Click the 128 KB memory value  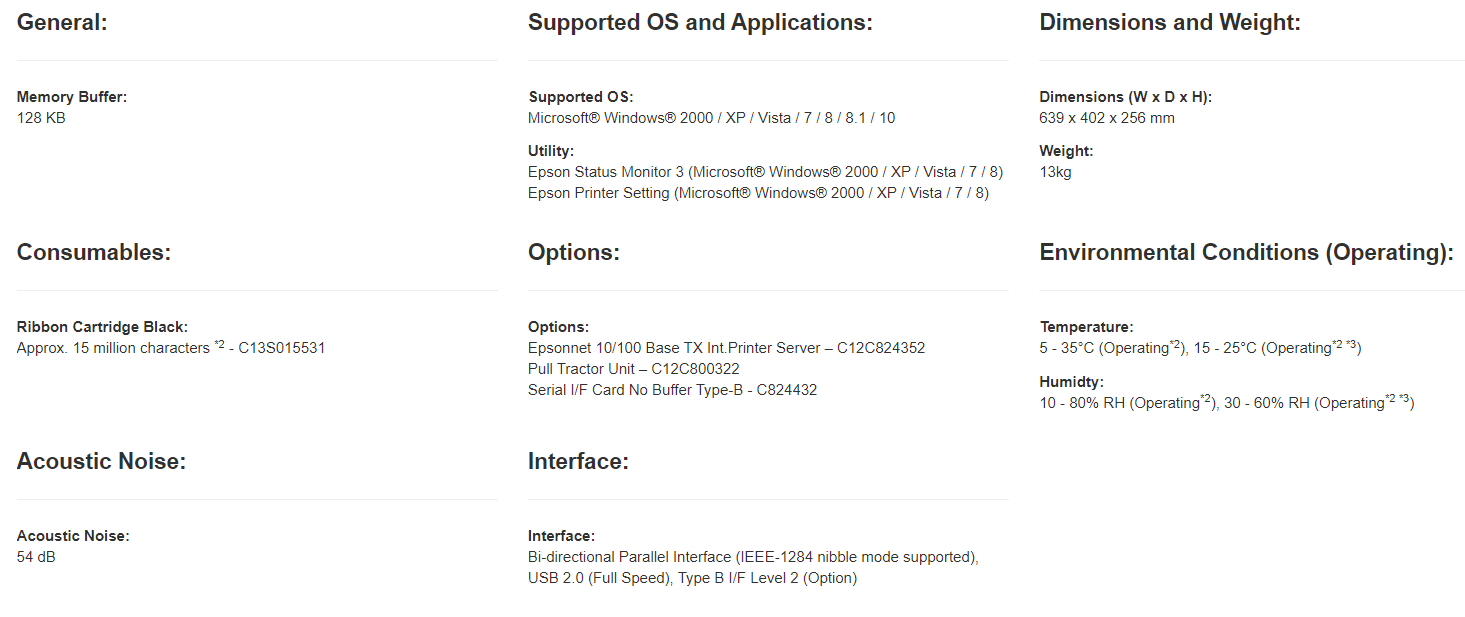(x=41, y=118)
